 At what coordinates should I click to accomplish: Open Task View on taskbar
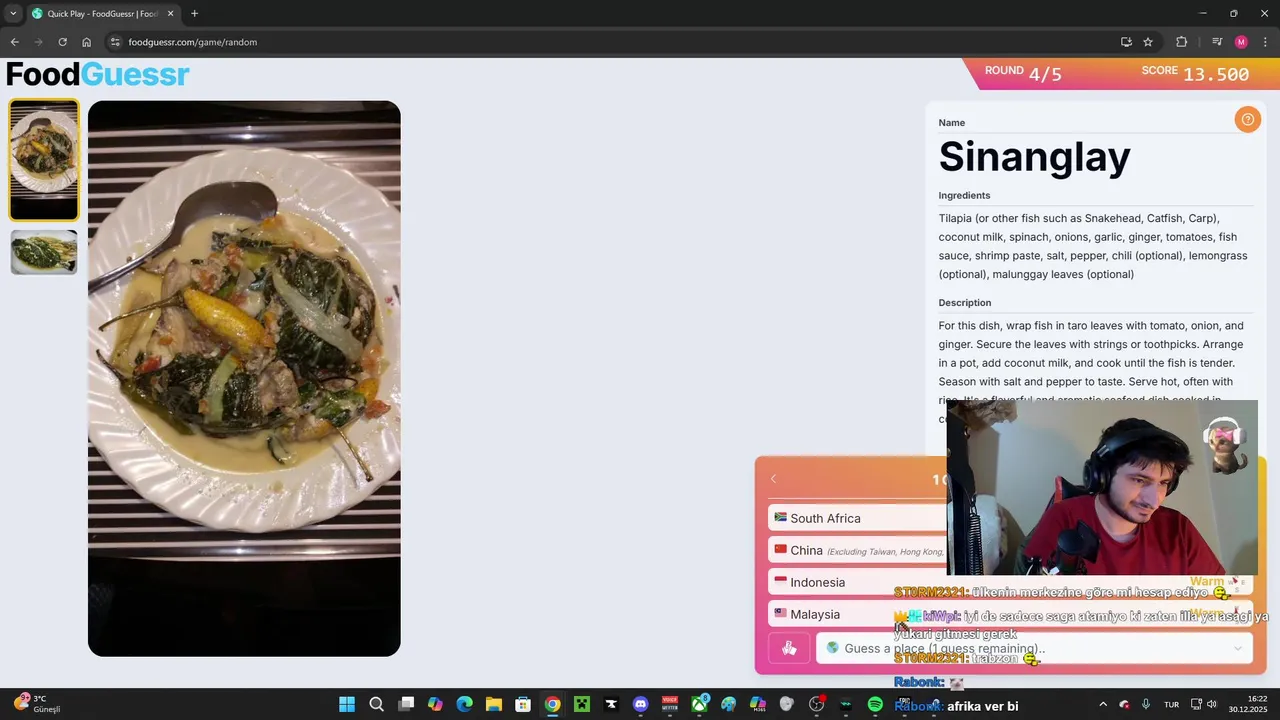click(x=406, y=704)
